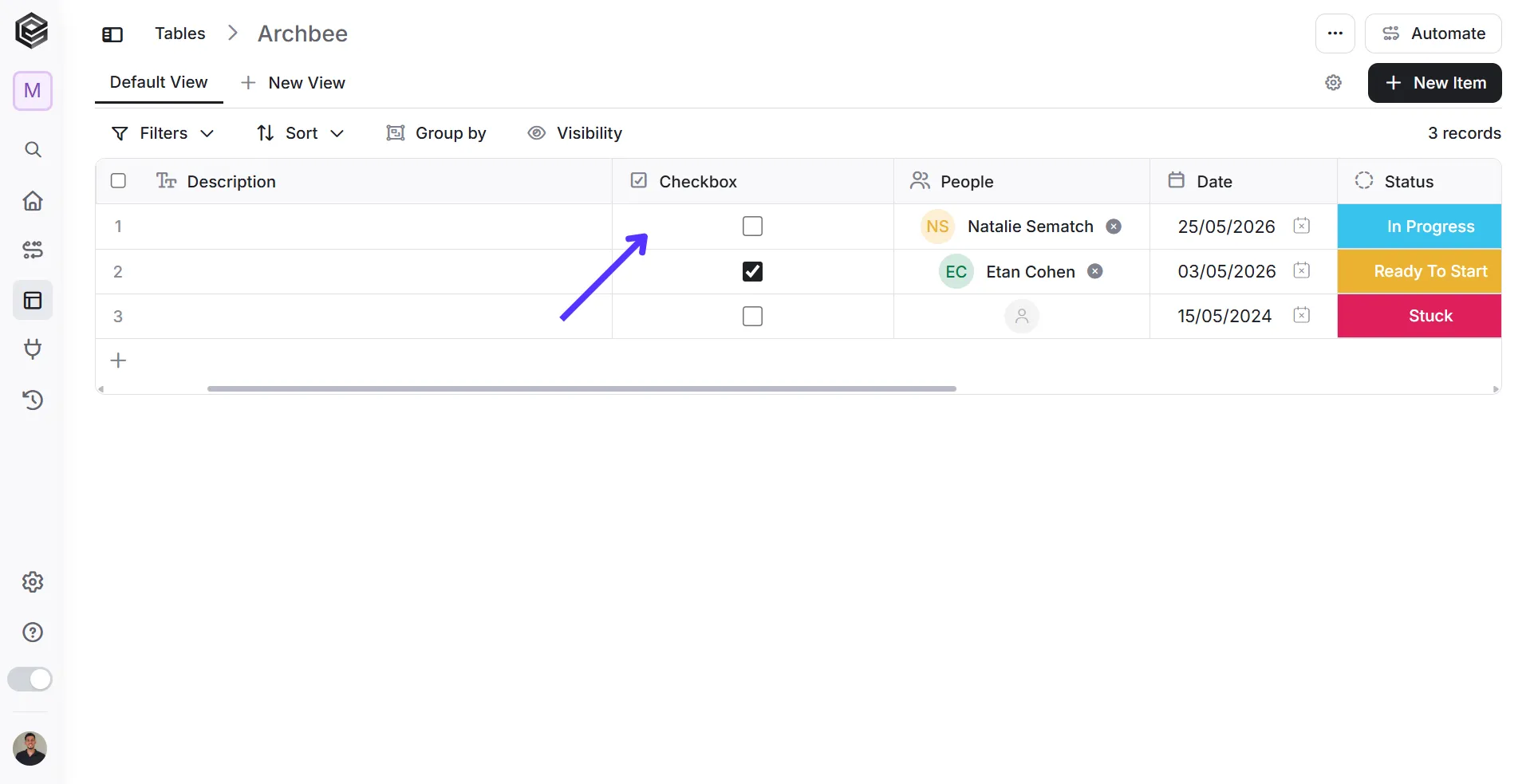The height and width of the screenshot is (784, 1530).
Task: Toggle the sidebar panel icon
Action: click(112, 34)
